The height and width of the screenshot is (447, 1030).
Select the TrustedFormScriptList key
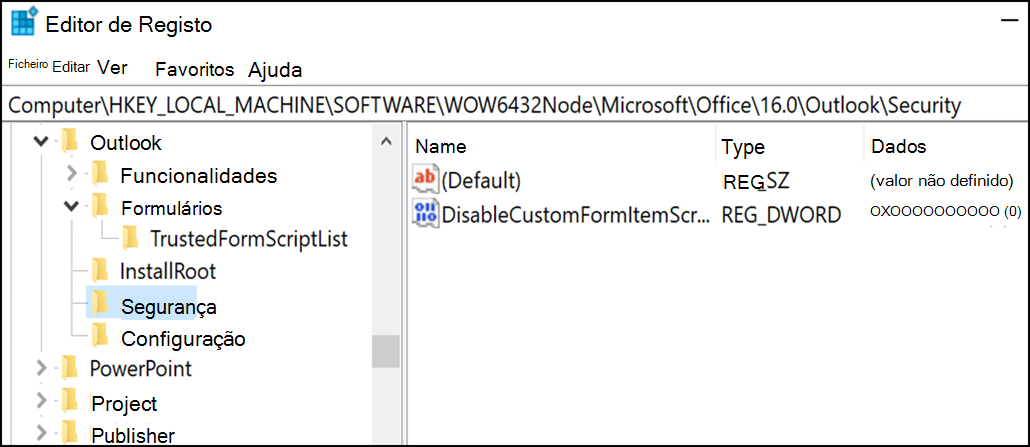(249, 239)
